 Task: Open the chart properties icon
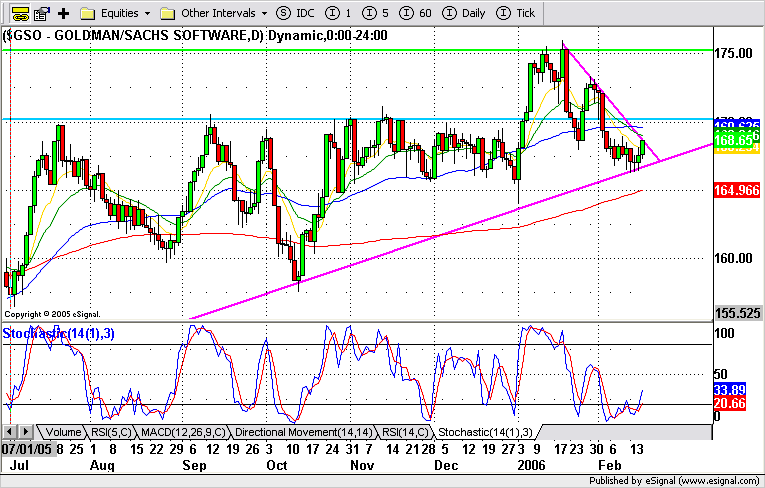pyautogui.click(x=42, y=13)
